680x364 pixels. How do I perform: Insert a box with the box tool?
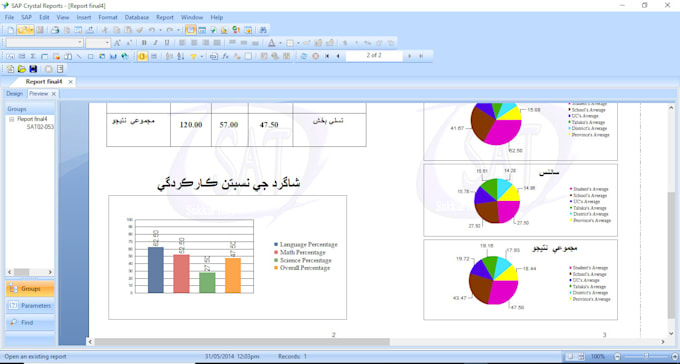tap(90, 56)
